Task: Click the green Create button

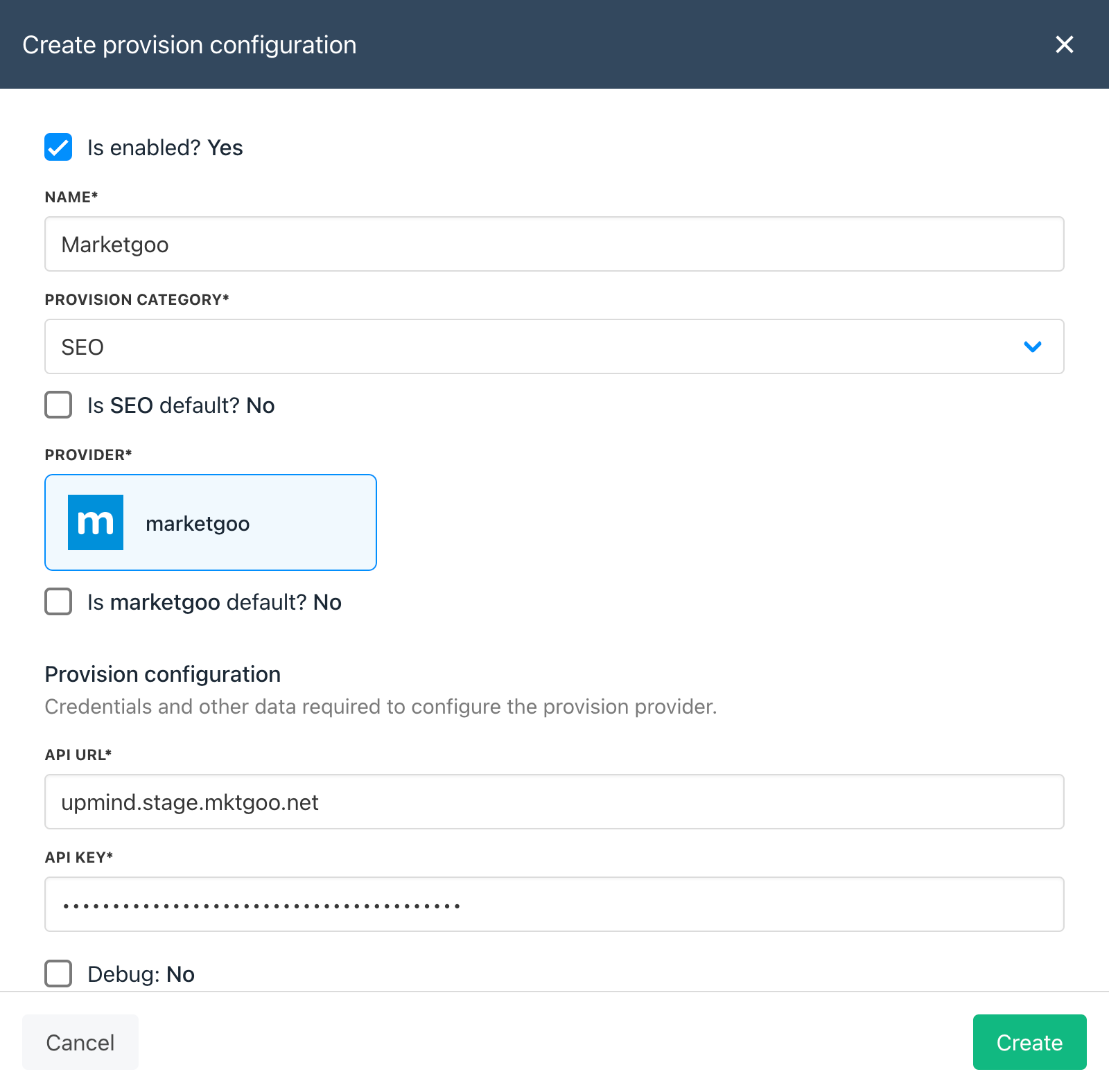Action: [x=1029, y=1042]
